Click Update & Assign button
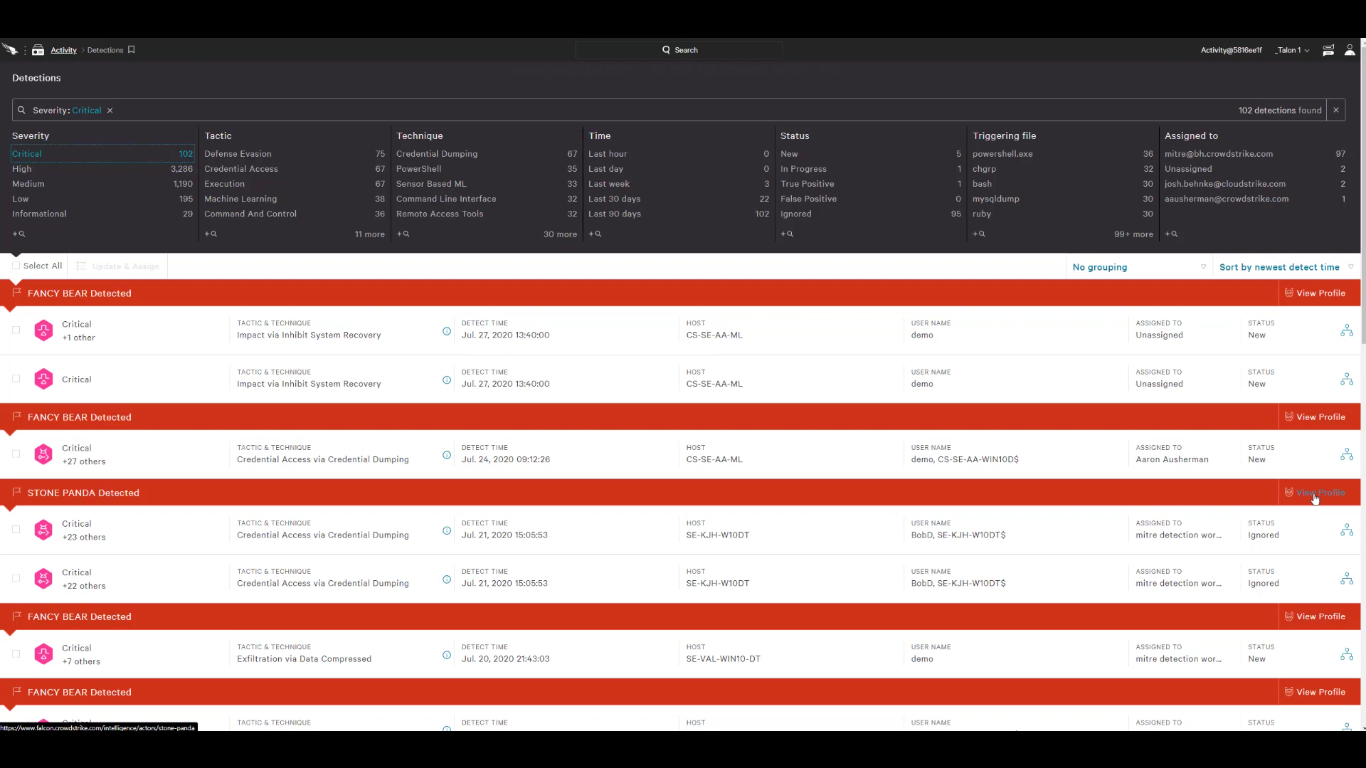 [x=117, y=266]
